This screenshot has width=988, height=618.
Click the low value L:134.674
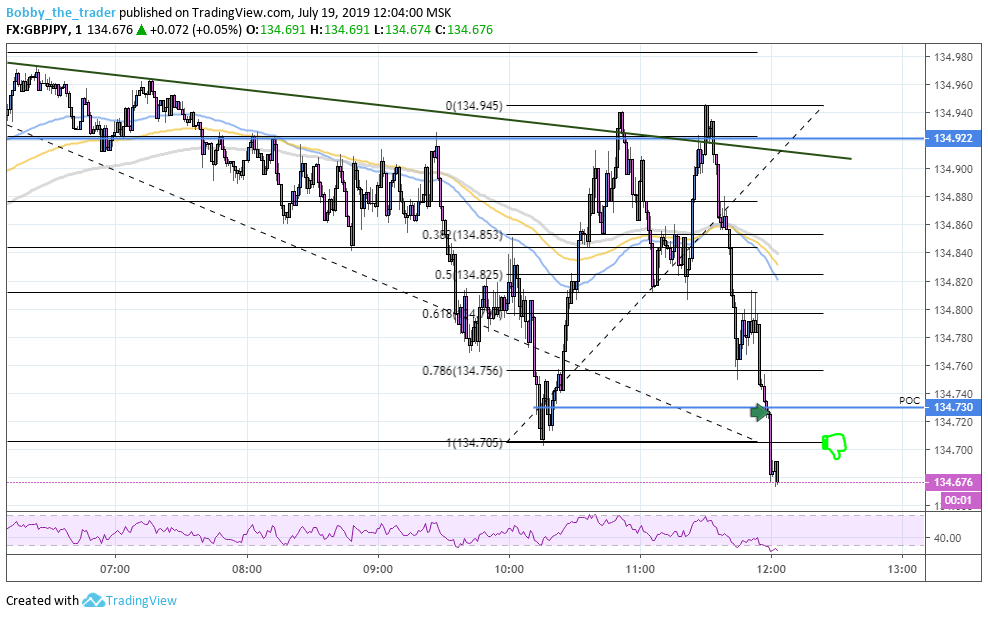[402, 30]
